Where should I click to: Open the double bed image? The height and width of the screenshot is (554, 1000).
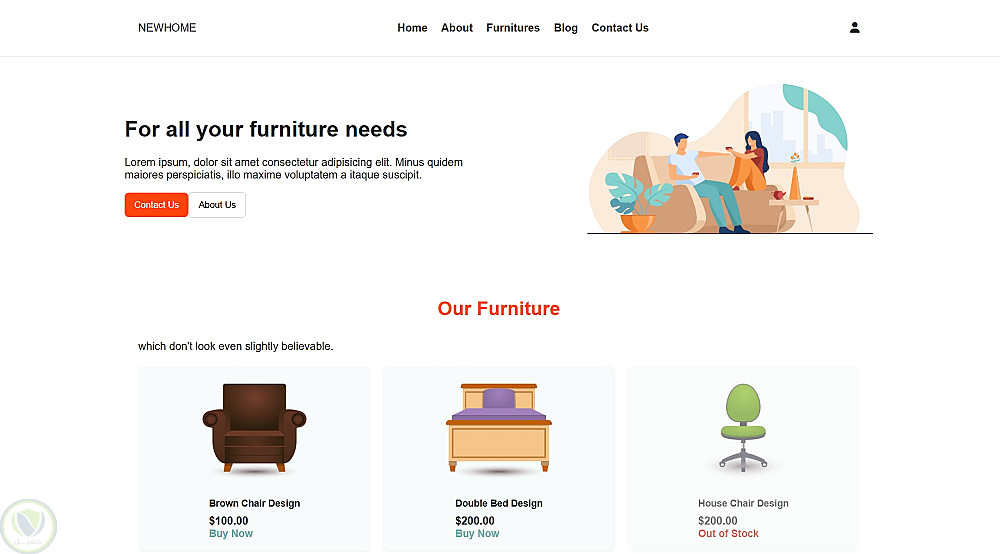499,428
